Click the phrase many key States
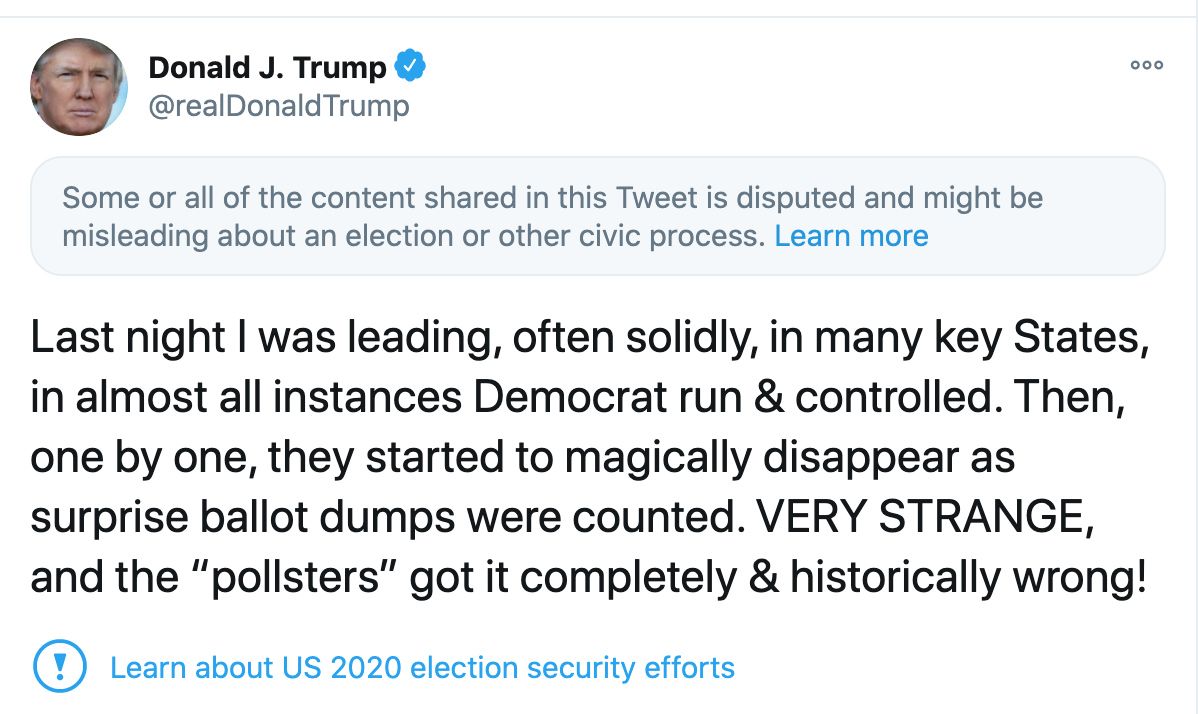1198x714 pixels. click(976, 338)
